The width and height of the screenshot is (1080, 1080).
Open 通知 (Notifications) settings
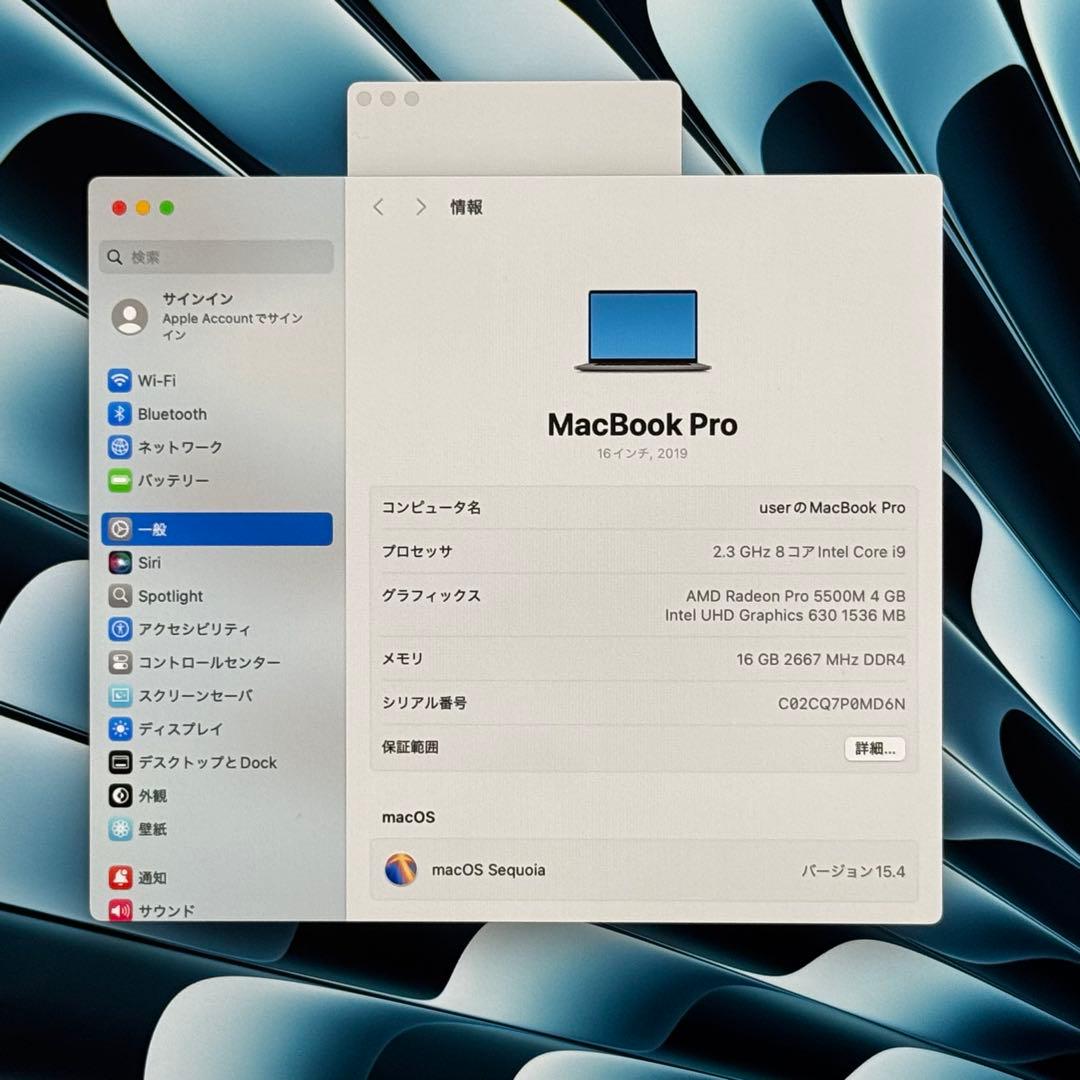tap(150, 877)
